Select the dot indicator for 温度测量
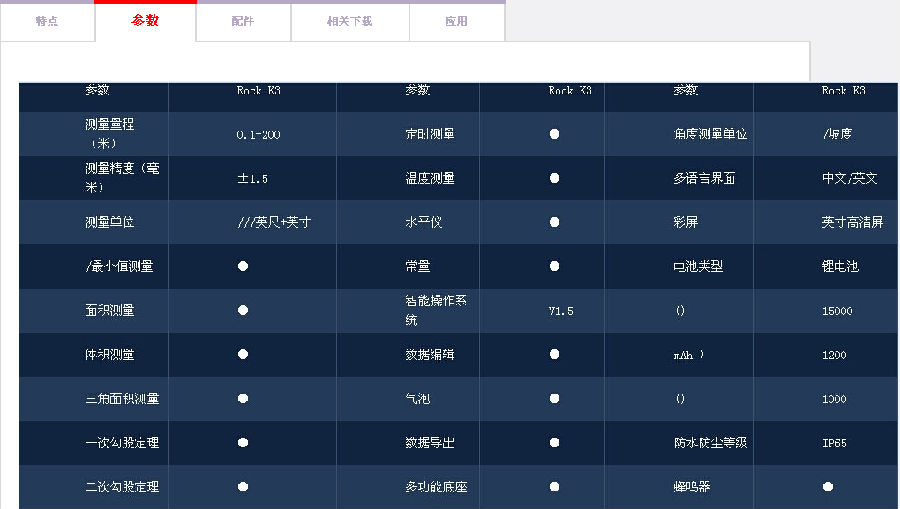This screenshot has height=509, width=900. tap(554, 179)
